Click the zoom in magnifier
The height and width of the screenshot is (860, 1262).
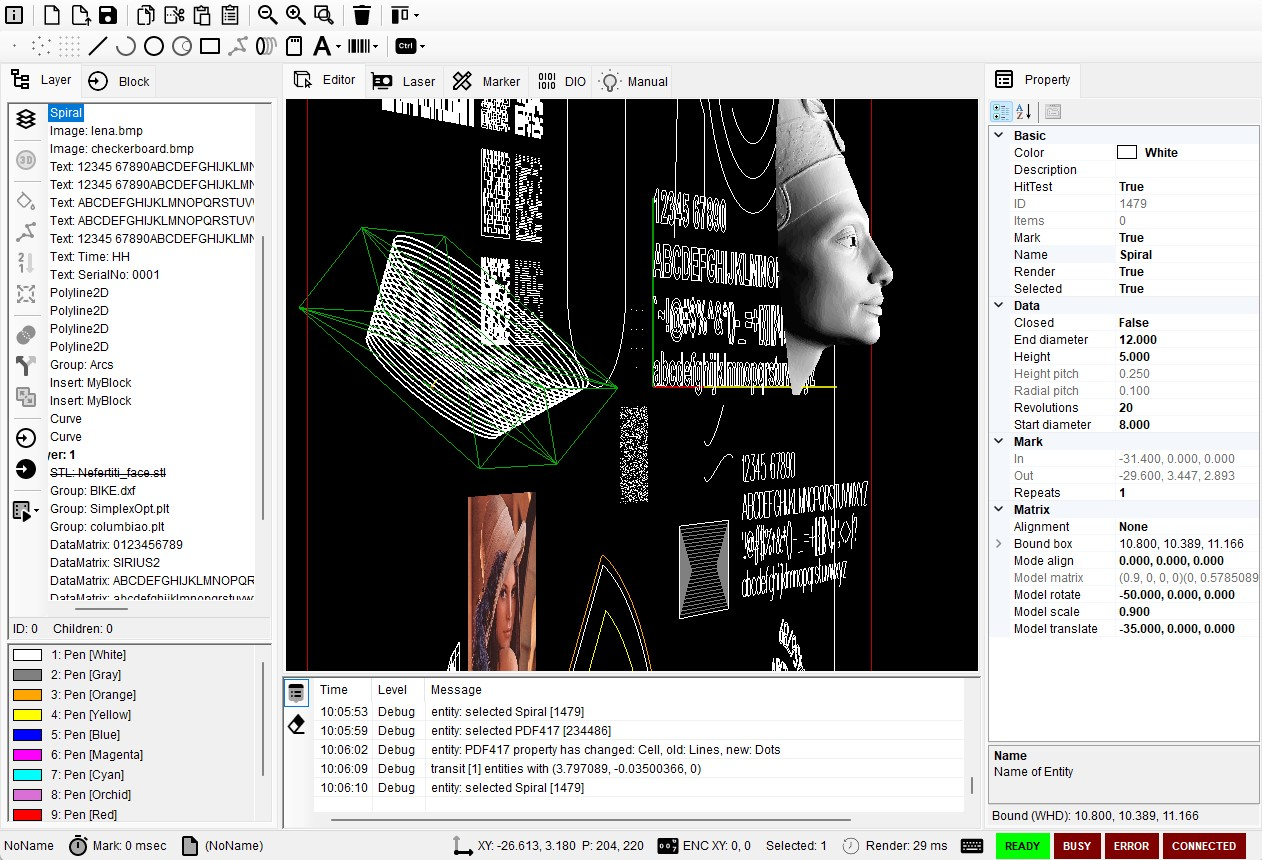(x=295, y=15)
